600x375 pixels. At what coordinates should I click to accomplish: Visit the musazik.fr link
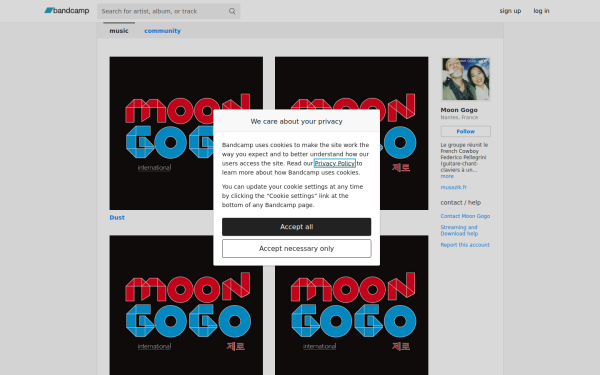click(x=453, y=187)
